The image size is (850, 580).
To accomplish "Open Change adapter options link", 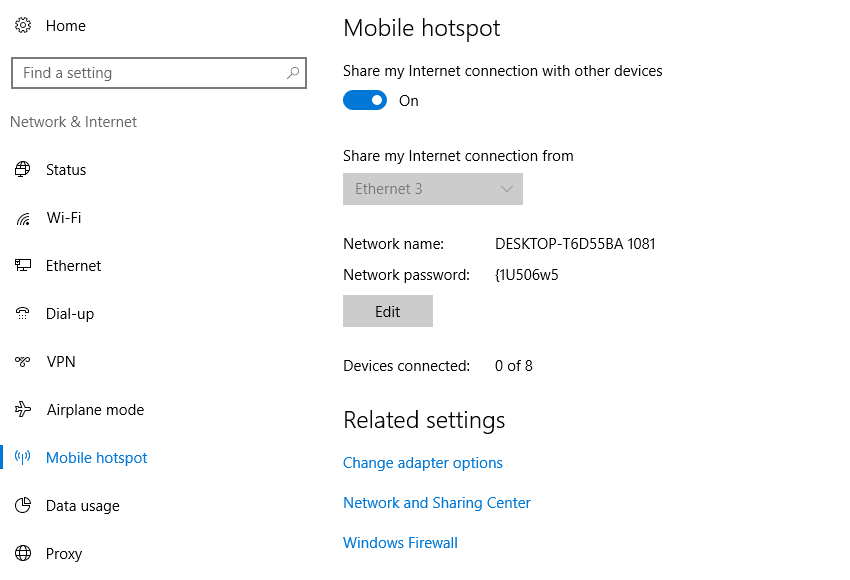I will click(423, 463).
